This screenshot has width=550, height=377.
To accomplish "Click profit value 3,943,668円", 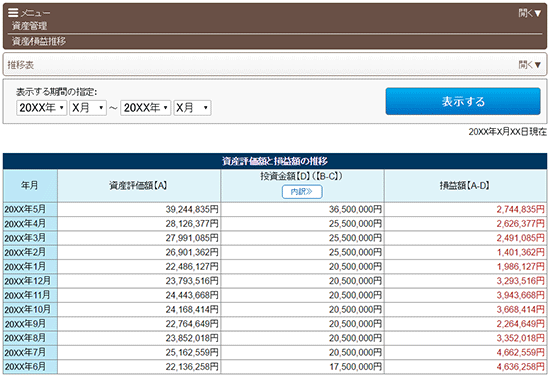I will [521, 295].
